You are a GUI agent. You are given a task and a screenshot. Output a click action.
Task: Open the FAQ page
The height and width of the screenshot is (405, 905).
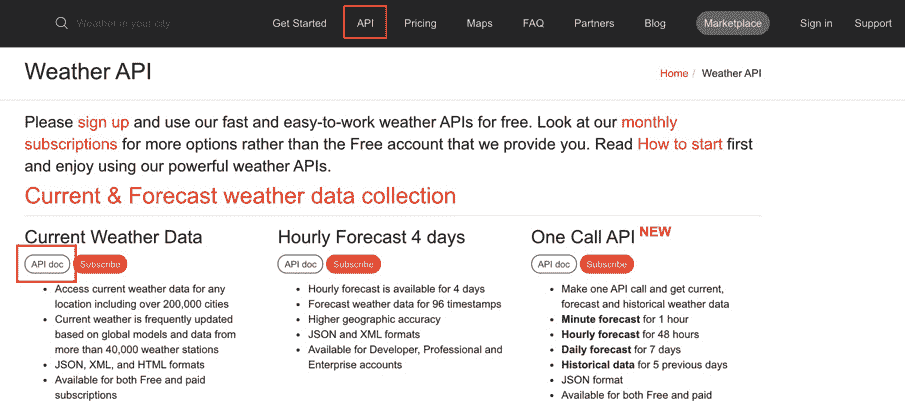533,24
